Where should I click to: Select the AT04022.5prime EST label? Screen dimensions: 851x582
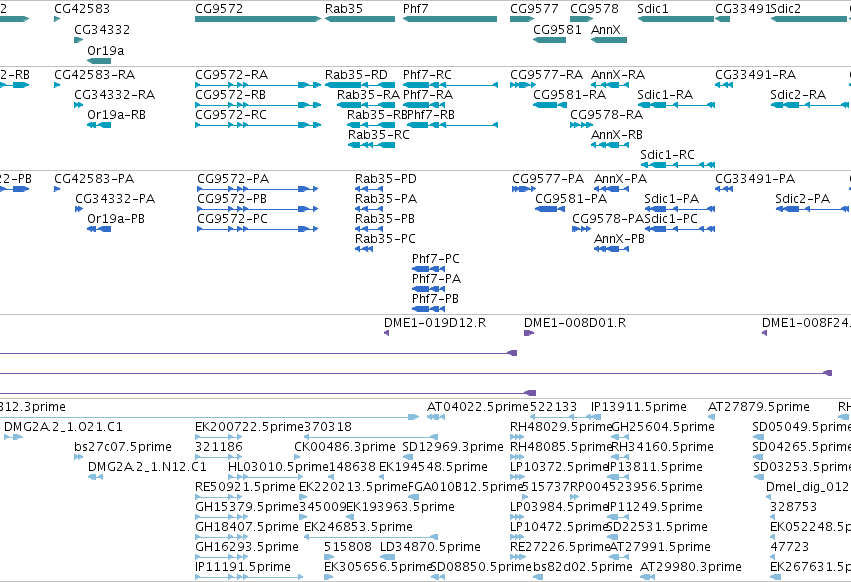[x=478, y=407]
